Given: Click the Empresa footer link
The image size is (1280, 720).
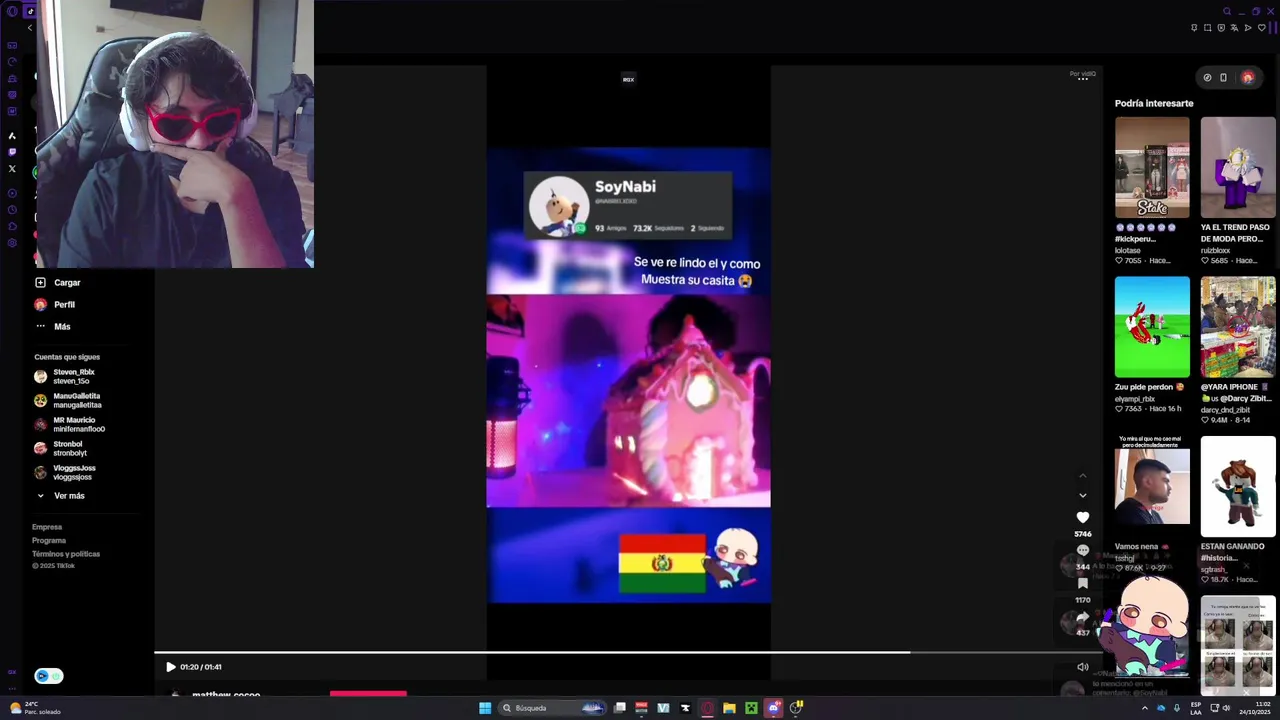Looking at the screenshot, I should coord(47,527).
